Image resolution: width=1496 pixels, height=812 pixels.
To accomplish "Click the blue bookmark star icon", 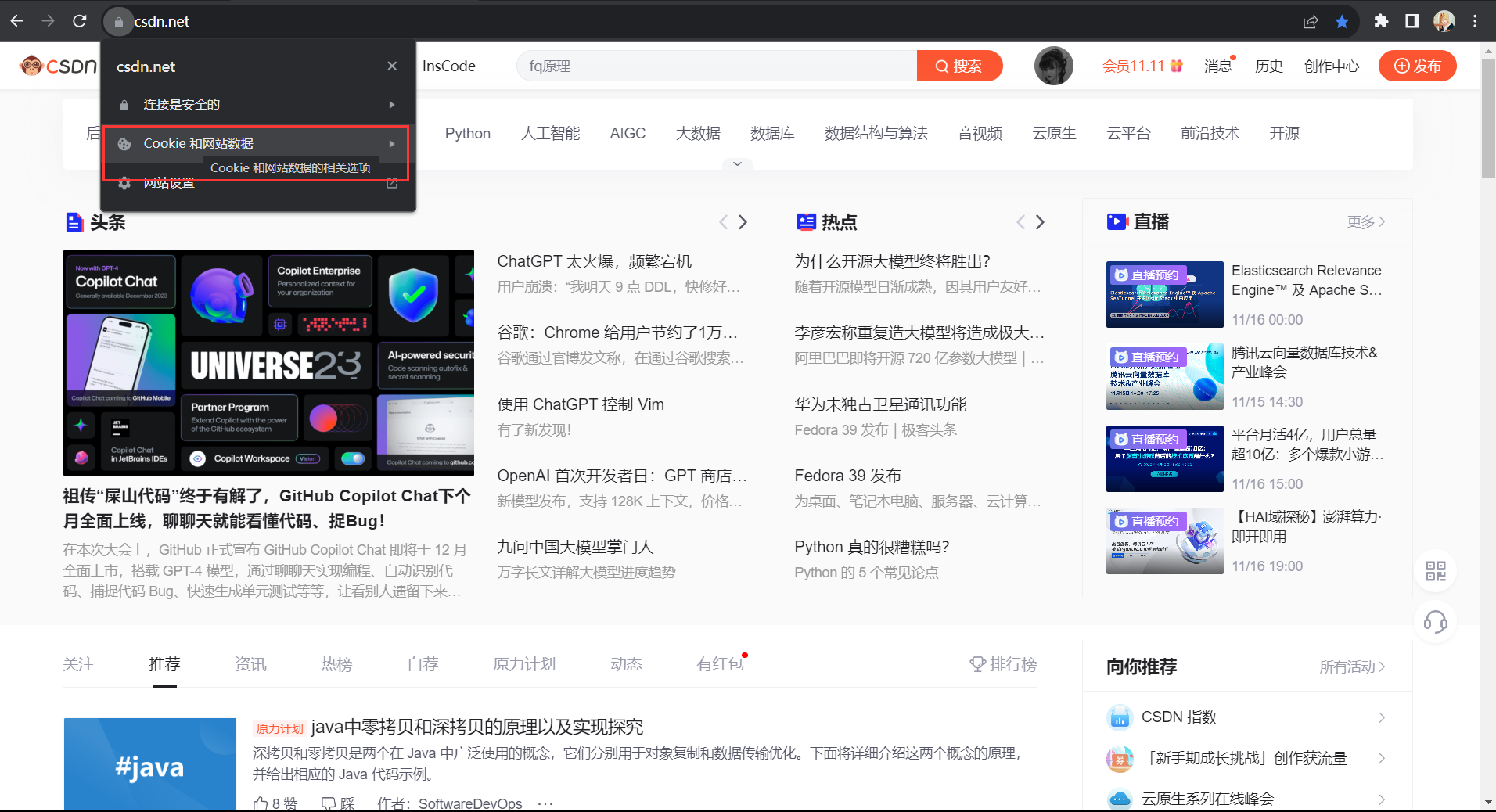I will (x=1342, y=22).
